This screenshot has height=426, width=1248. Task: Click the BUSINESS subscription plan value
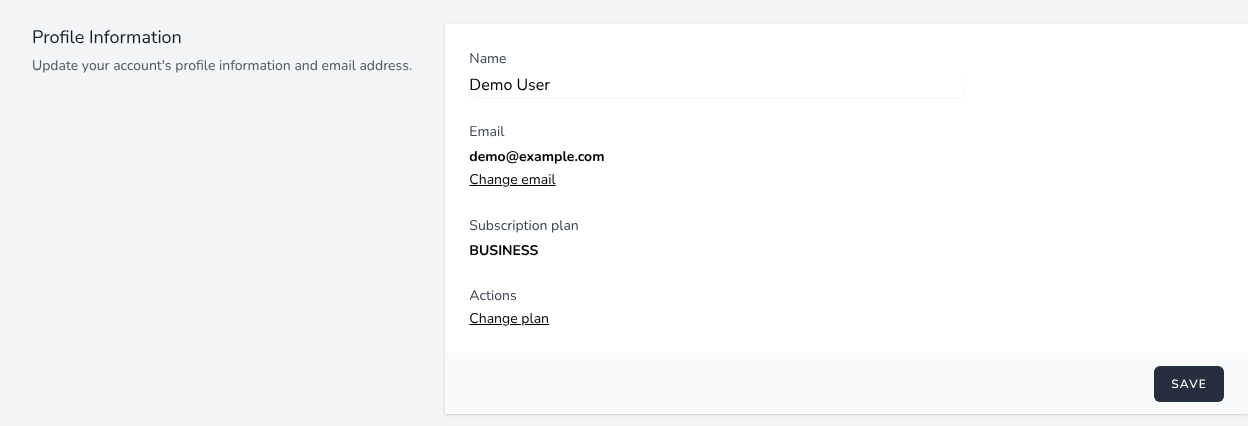504,250
